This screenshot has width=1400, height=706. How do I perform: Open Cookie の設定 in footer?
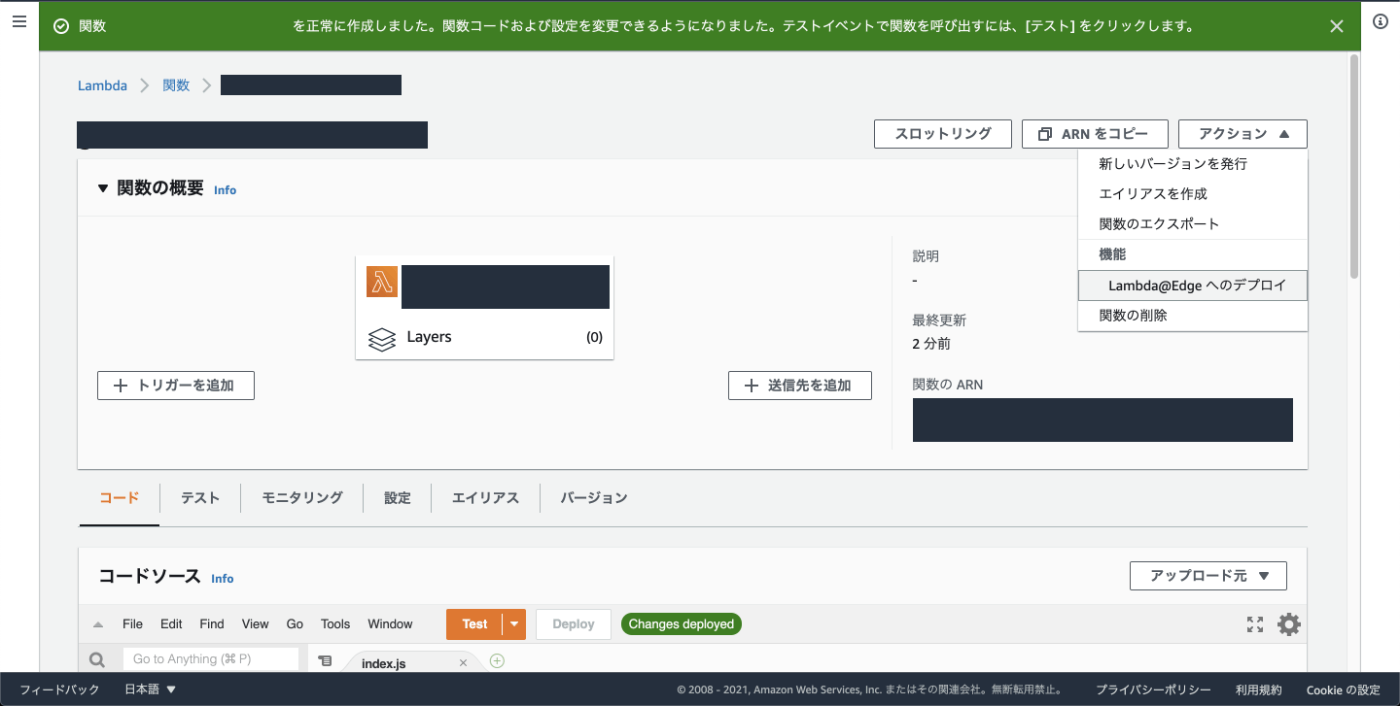point(1343,690)
